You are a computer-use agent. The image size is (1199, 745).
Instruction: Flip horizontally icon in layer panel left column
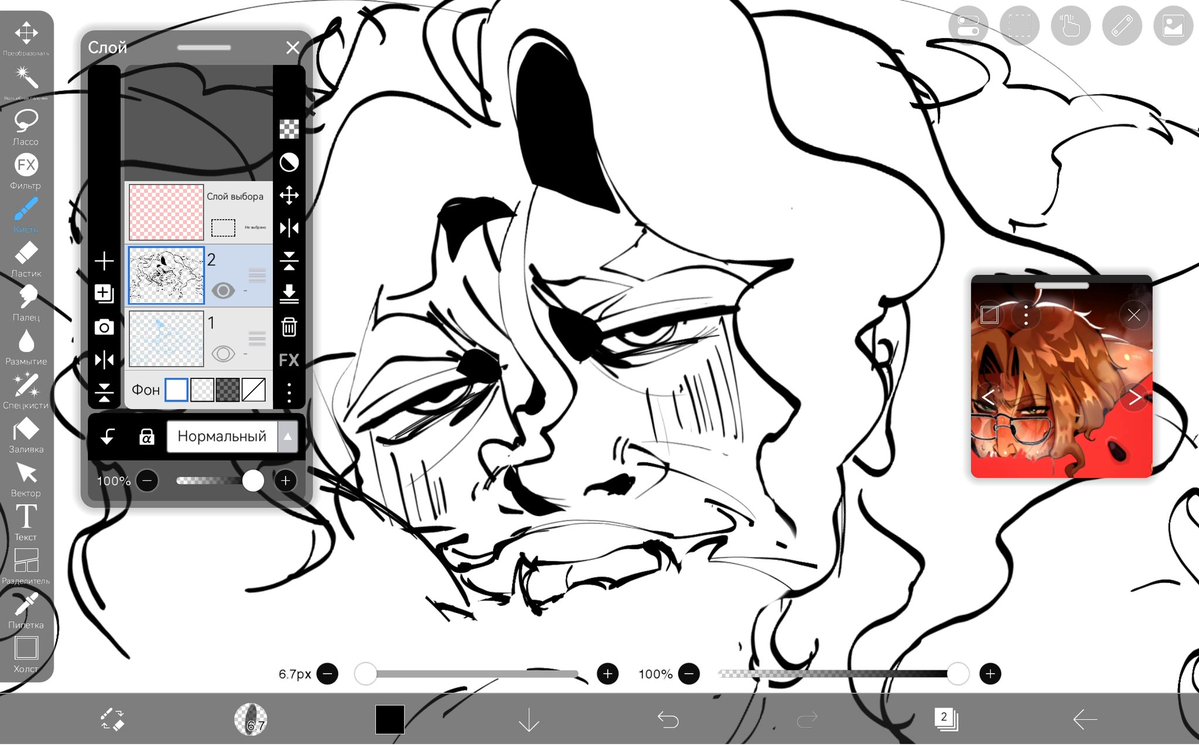[x=104, y=359]
